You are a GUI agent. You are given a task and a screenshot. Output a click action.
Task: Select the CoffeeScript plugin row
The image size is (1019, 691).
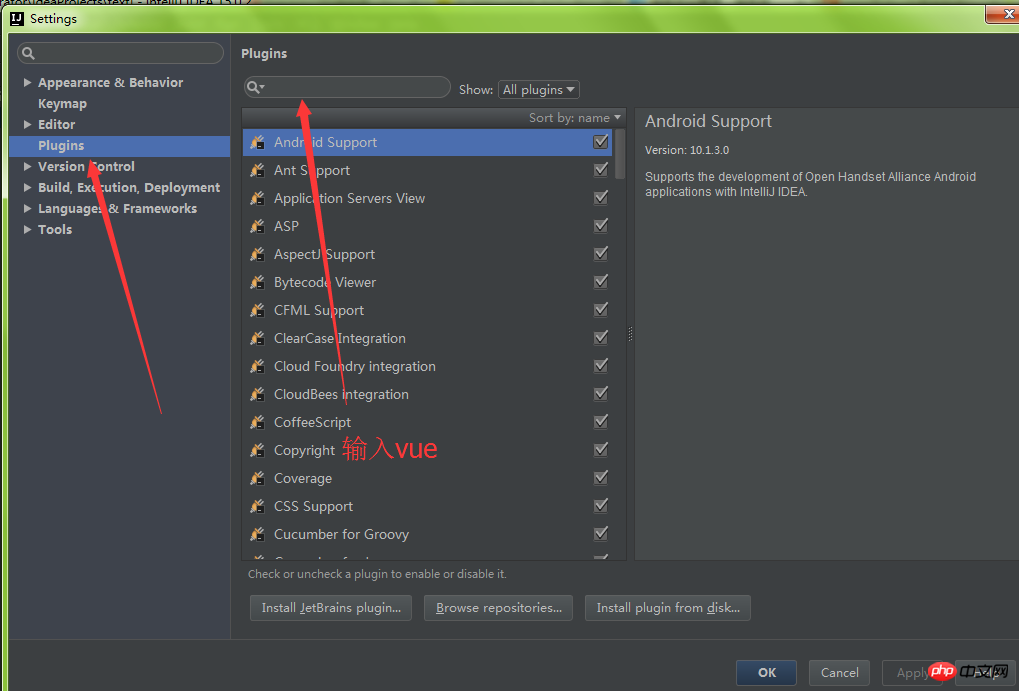click(x=428, y=422)
